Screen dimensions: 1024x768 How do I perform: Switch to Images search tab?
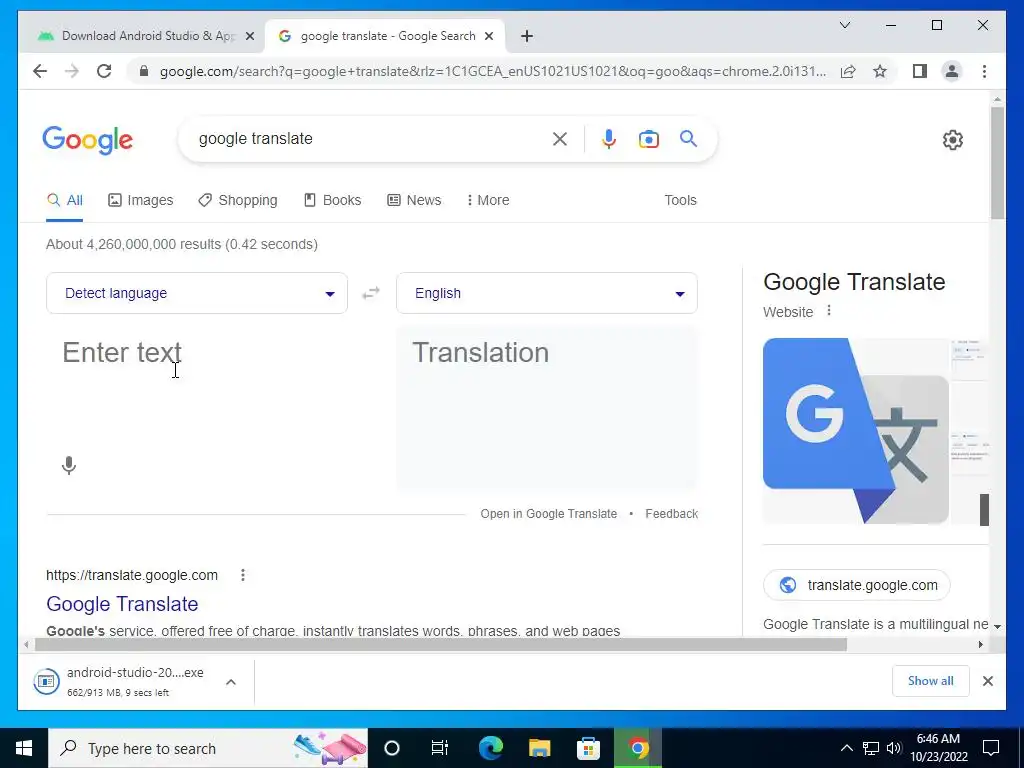(141, 200)
